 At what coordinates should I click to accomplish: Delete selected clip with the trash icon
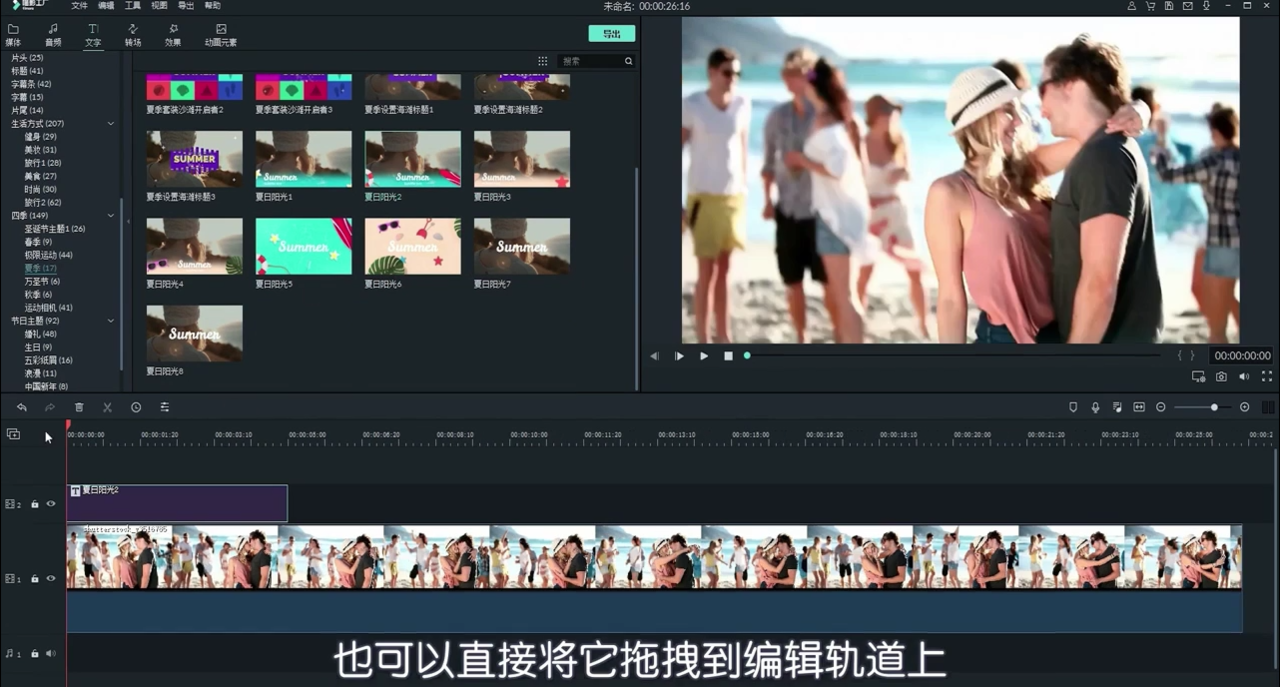pyautogui.click(x=79, y=407)
